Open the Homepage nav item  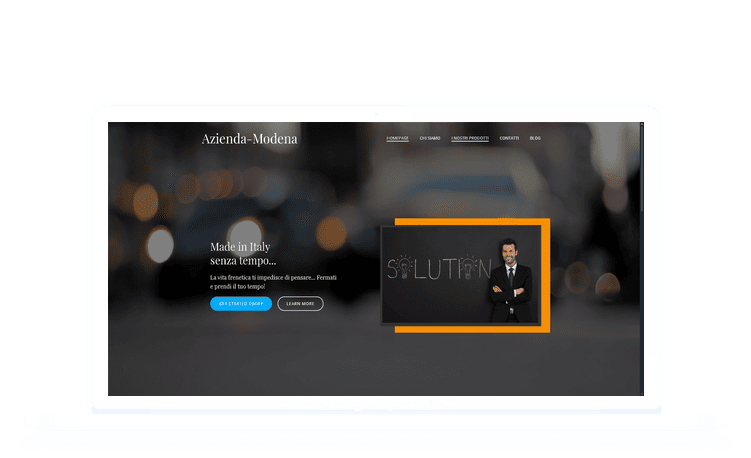tap(397, 138)
